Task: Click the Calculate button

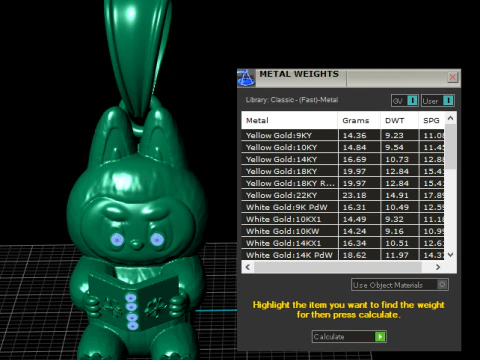Action: tap(349, 337)
